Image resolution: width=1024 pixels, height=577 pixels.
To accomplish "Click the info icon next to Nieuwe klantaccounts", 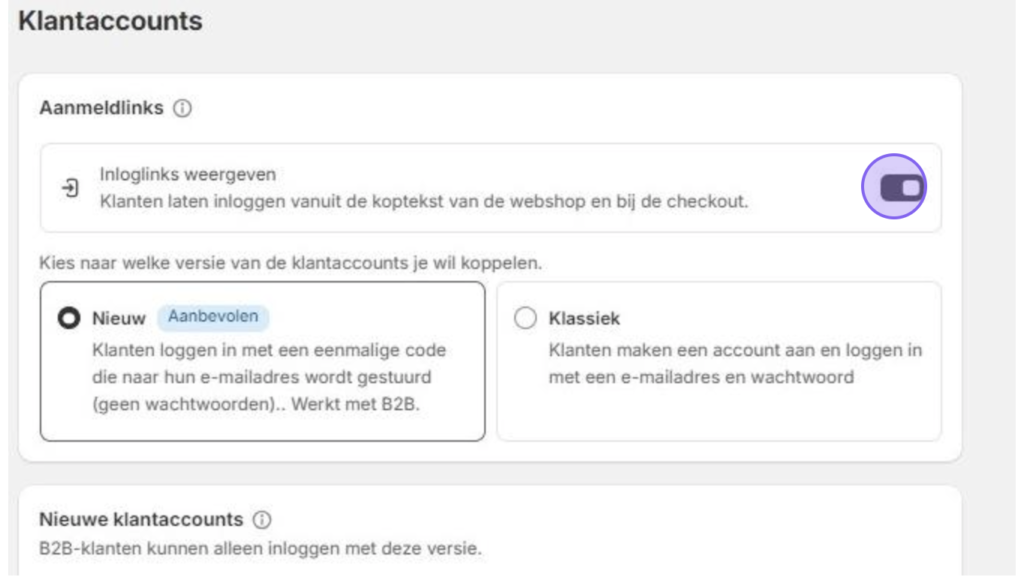I will (x=262, y=520).
